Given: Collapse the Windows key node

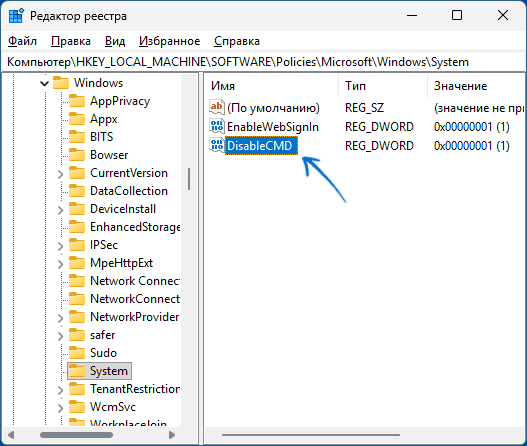Looking at the screenshot, I should pos(44,83).
